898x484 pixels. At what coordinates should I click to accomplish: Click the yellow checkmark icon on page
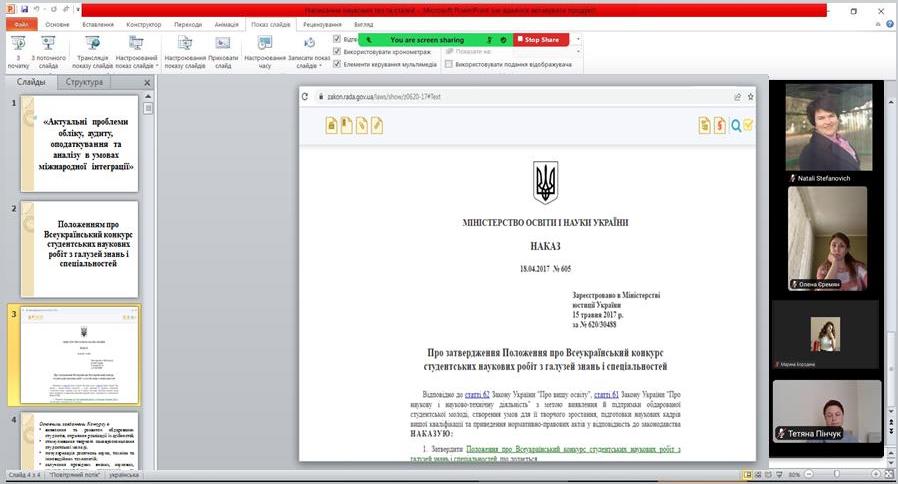[748, 124]
